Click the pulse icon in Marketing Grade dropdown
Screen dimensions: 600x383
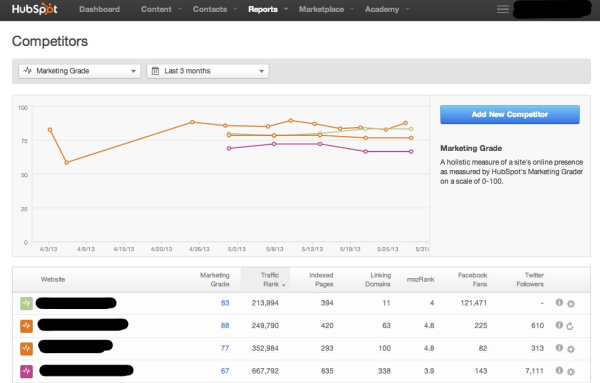tap(28, 71)
